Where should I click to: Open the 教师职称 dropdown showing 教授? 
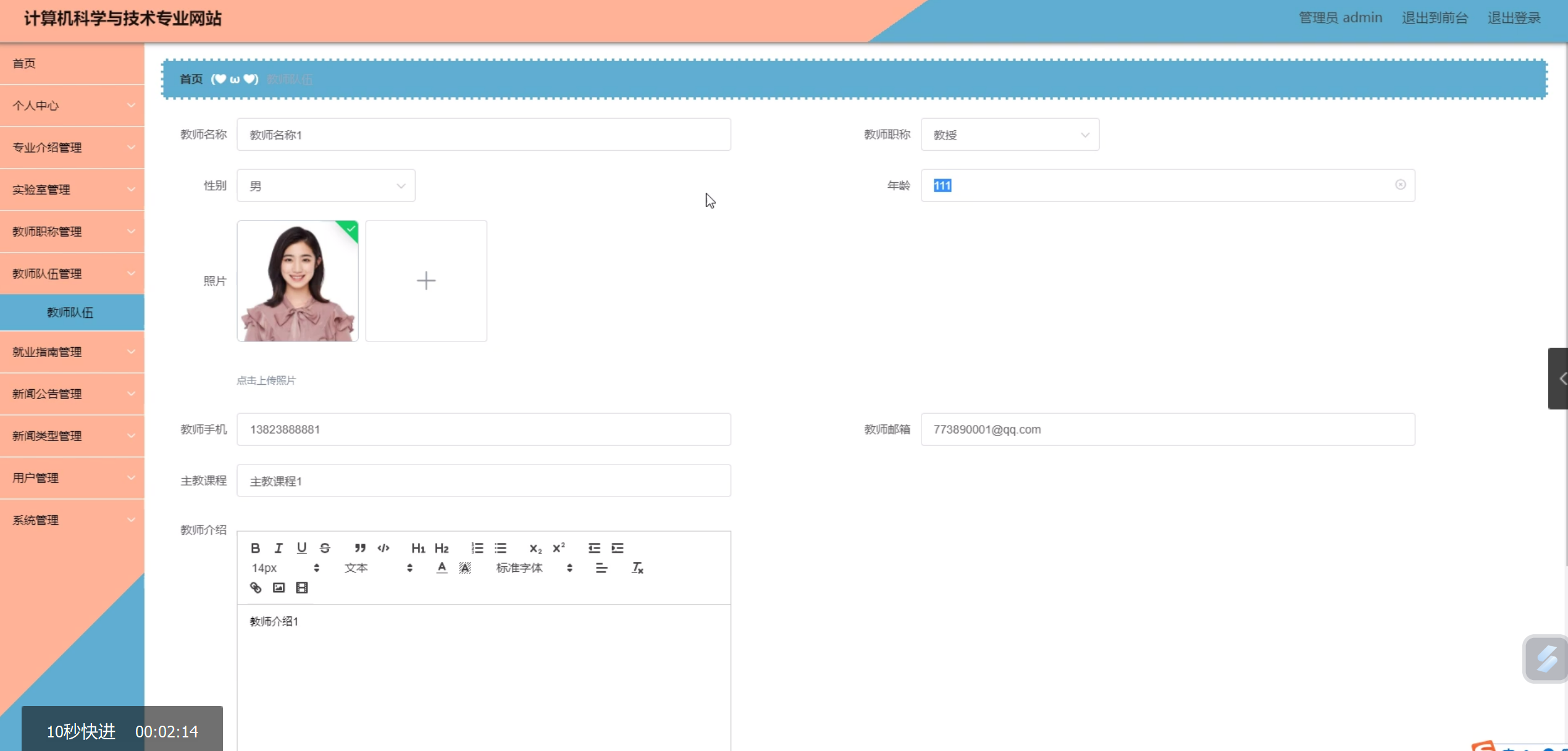point(1009,135)
